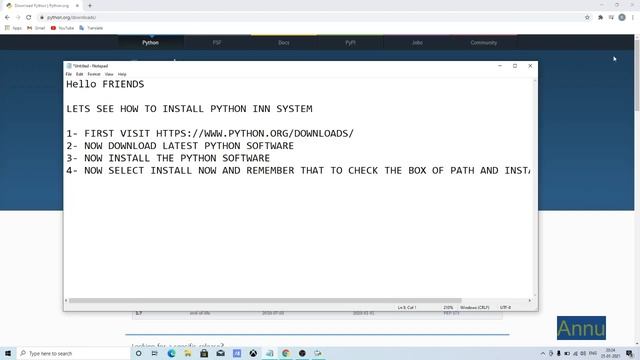
Task: Click the network icon in system tray
Action: [576, 353]
